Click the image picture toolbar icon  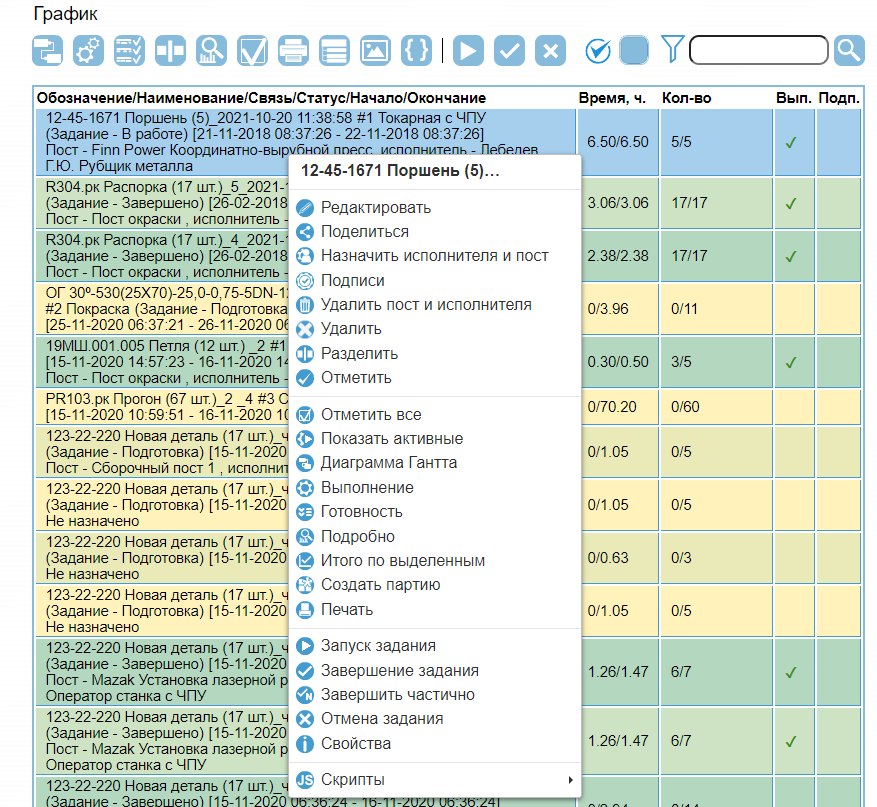coord(375,50)
